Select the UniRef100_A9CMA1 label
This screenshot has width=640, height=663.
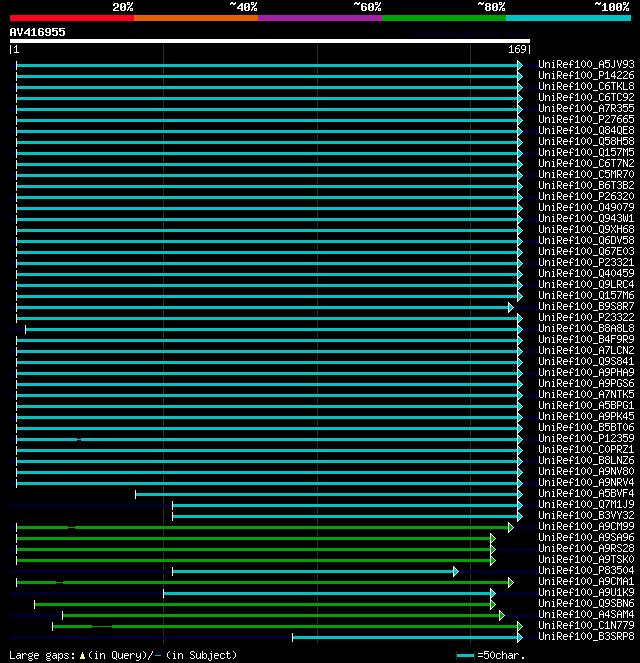coord(586,581)
